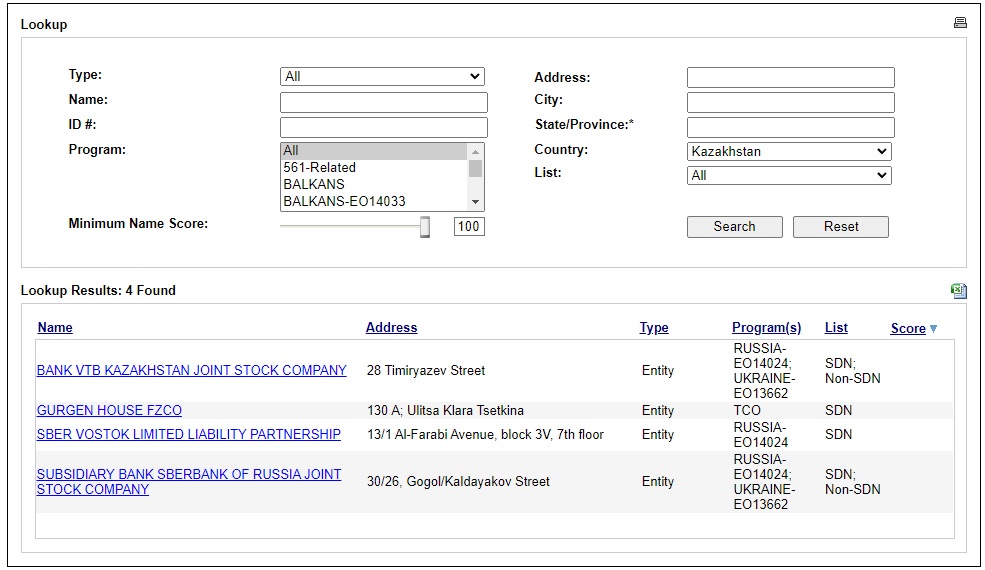Export results via the Excel icon

click(x=959, y=290)
